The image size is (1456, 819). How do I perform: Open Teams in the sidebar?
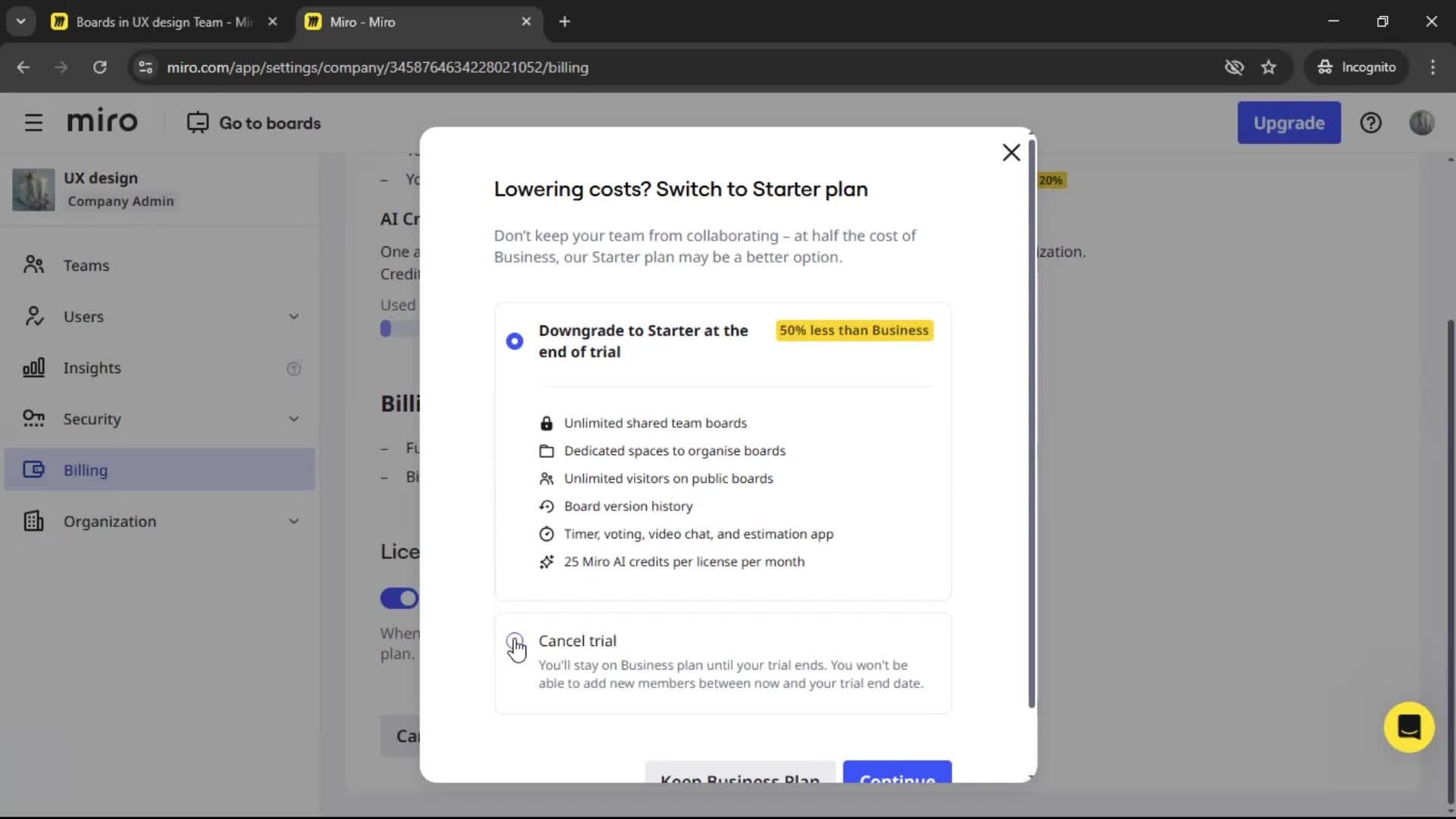[159, 265]
